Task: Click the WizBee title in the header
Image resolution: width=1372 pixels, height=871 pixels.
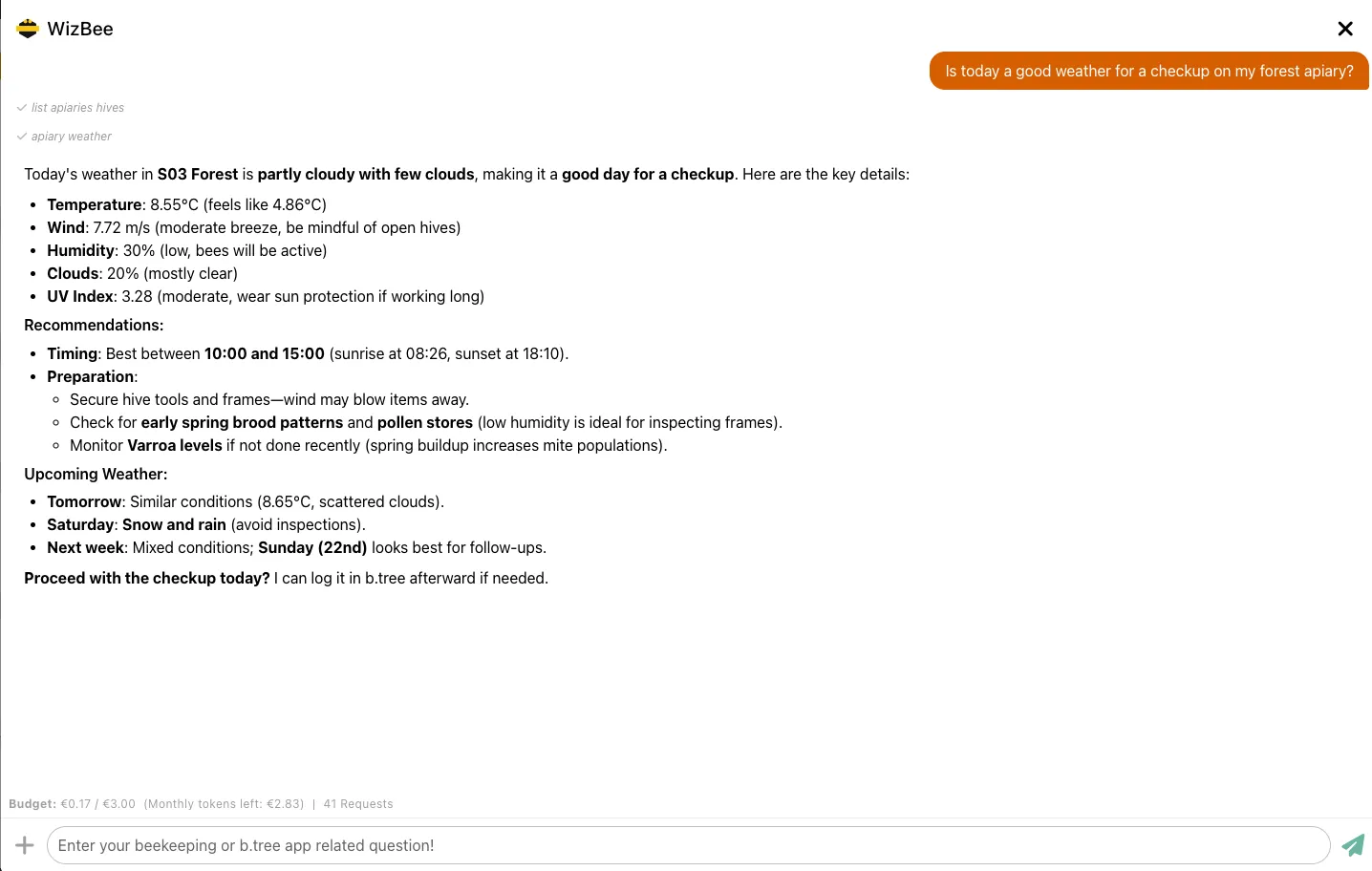Action: tap(80, 29)
